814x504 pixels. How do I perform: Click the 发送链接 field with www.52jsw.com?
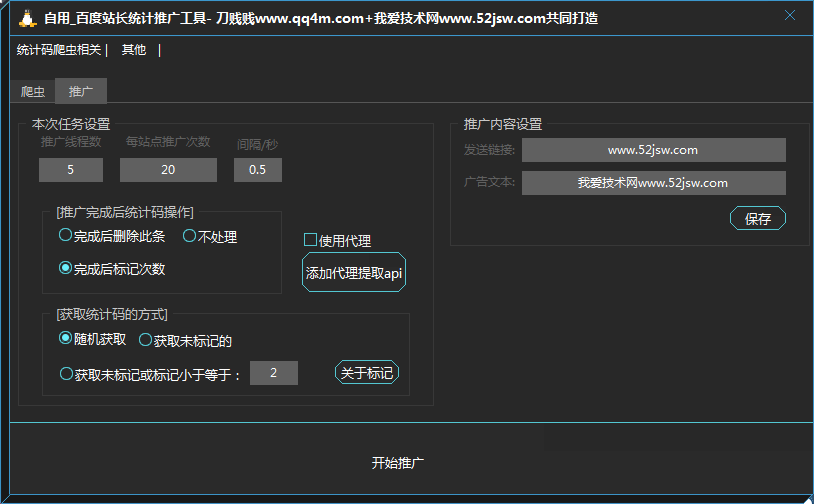[654, 150]
